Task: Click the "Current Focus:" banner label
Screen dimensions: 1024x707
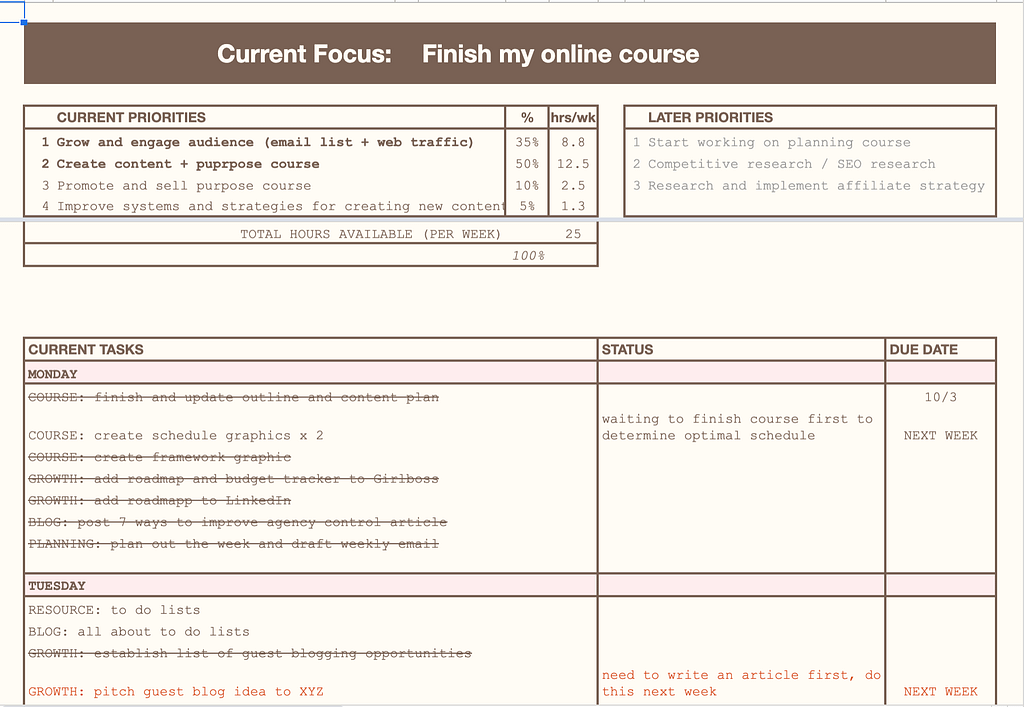Action: coord(304,54)
